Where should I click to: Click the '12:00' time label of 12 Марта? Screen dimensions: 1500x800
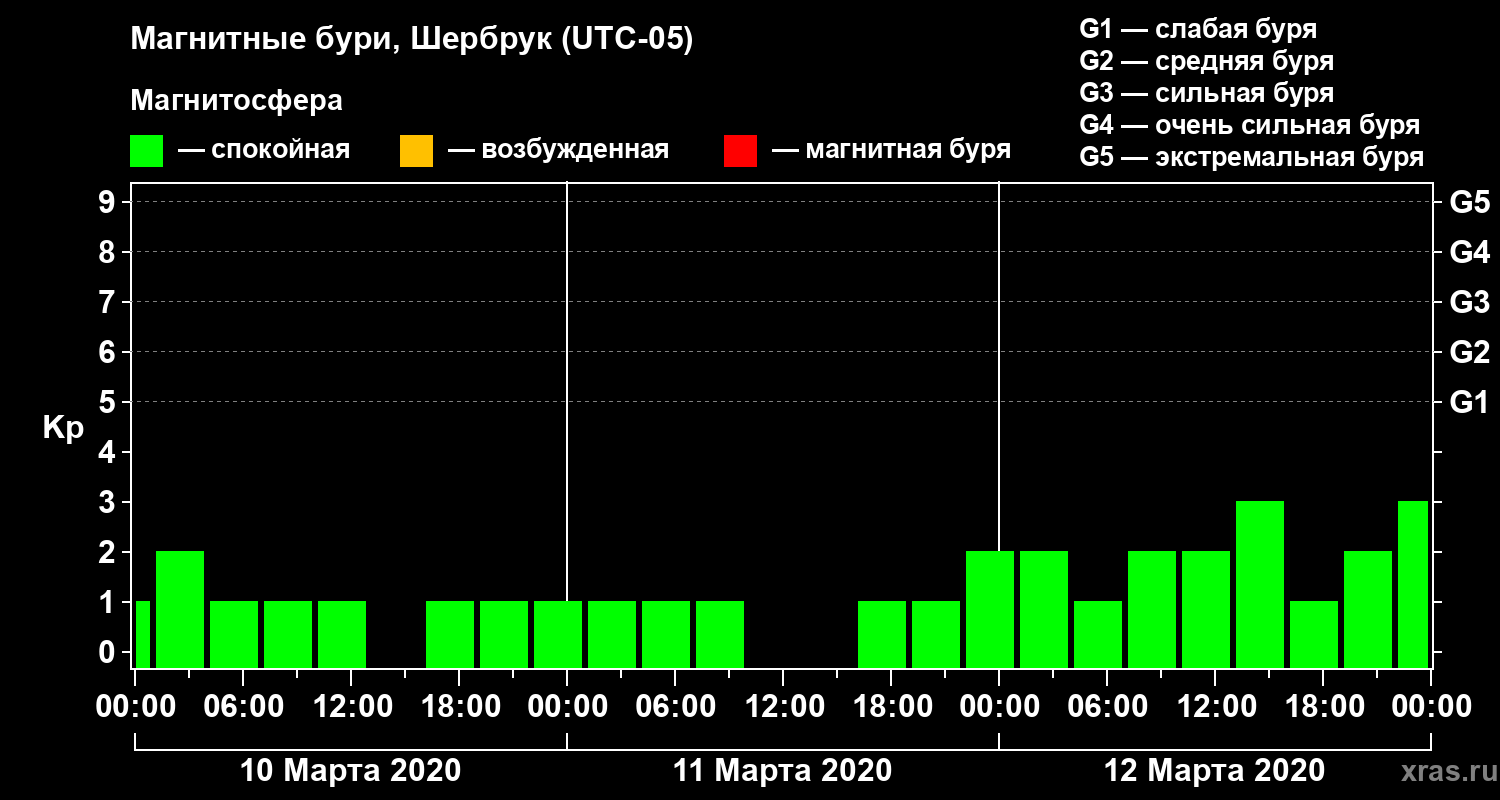tap(1215, 706)
